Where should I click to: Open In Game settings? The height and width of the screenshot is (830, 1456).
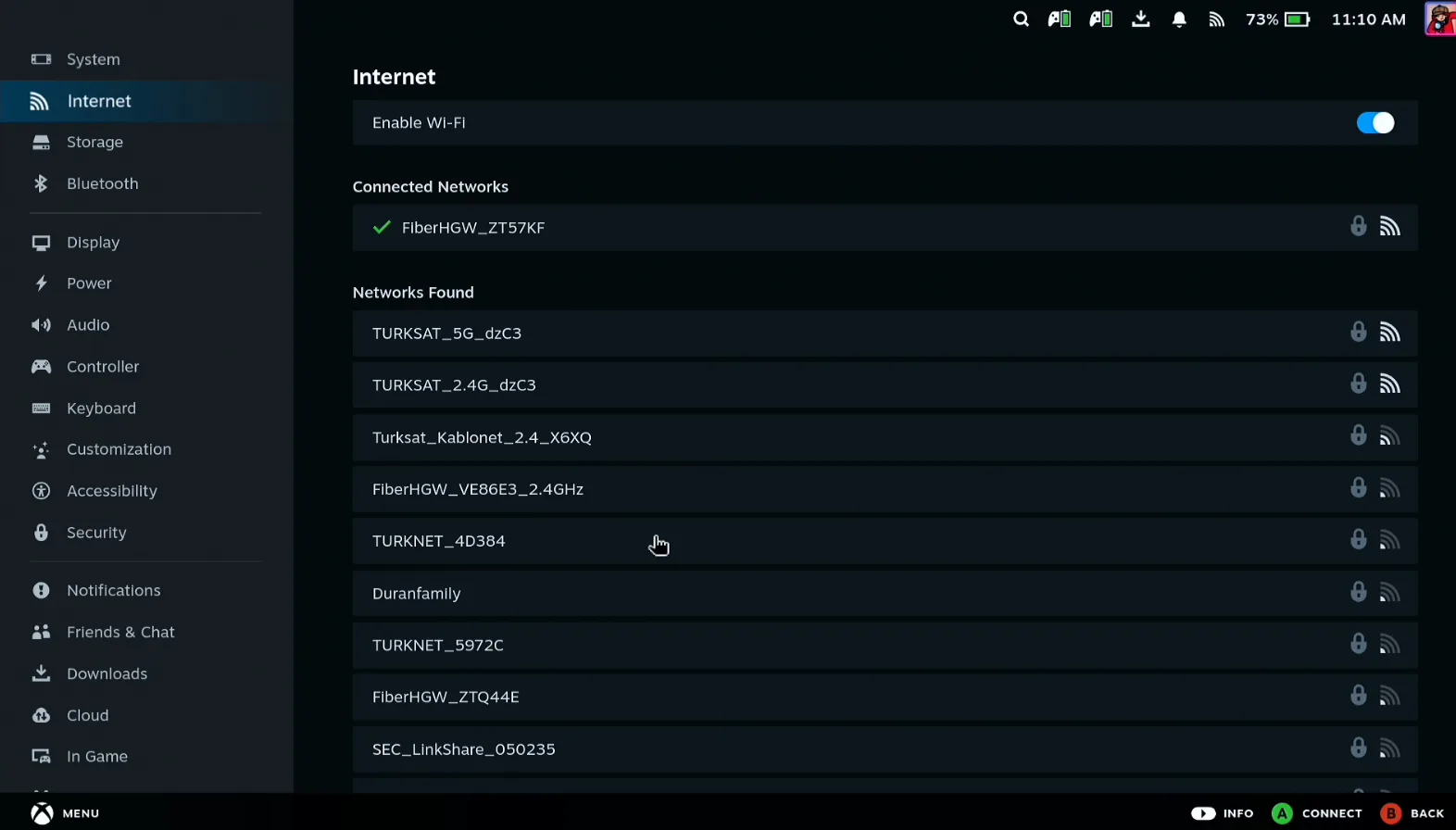point(146,756)
